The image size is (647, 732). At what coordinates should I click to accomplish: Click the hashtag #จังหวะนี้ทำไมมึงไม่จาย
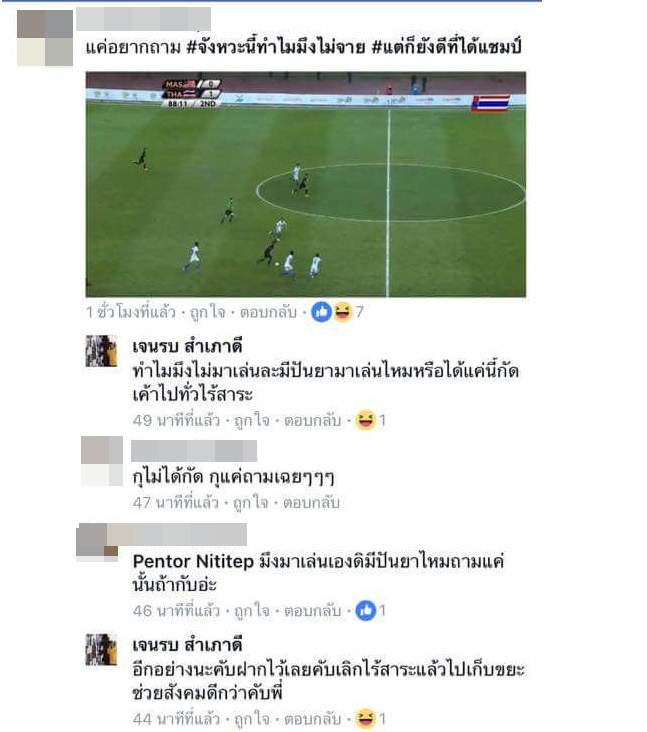(x=276, y=47)
